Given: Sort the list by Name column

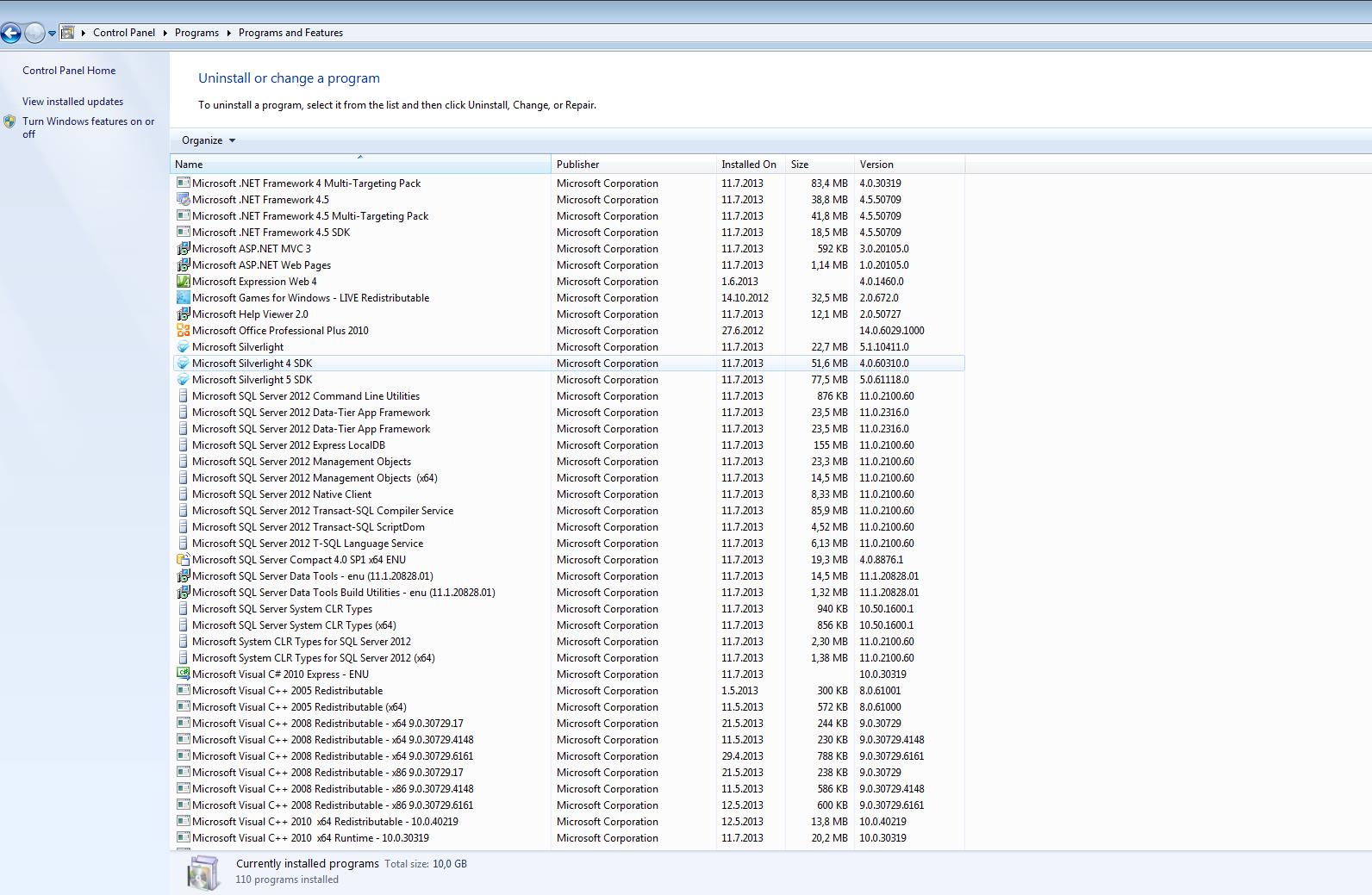Looking at the screenshot, I should click(360, 165).
